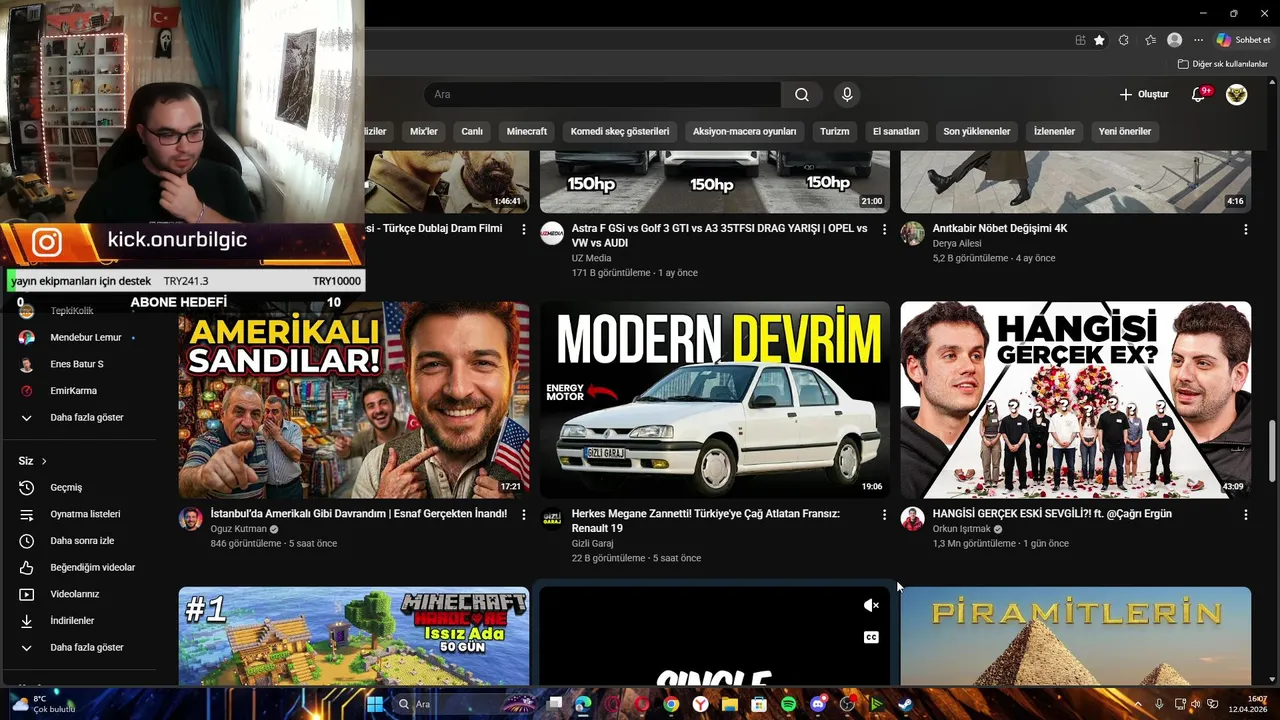
Task: Open Steam from the taskbar
Action: click(905, 704)
